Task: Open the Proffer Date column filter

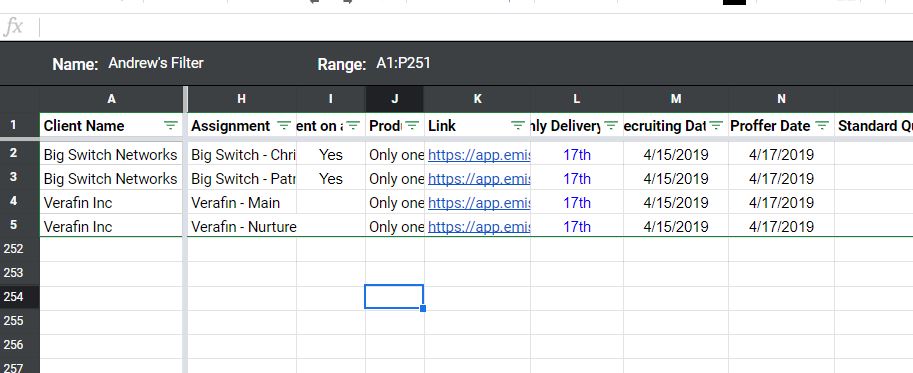Action: [x=822, y=126]
